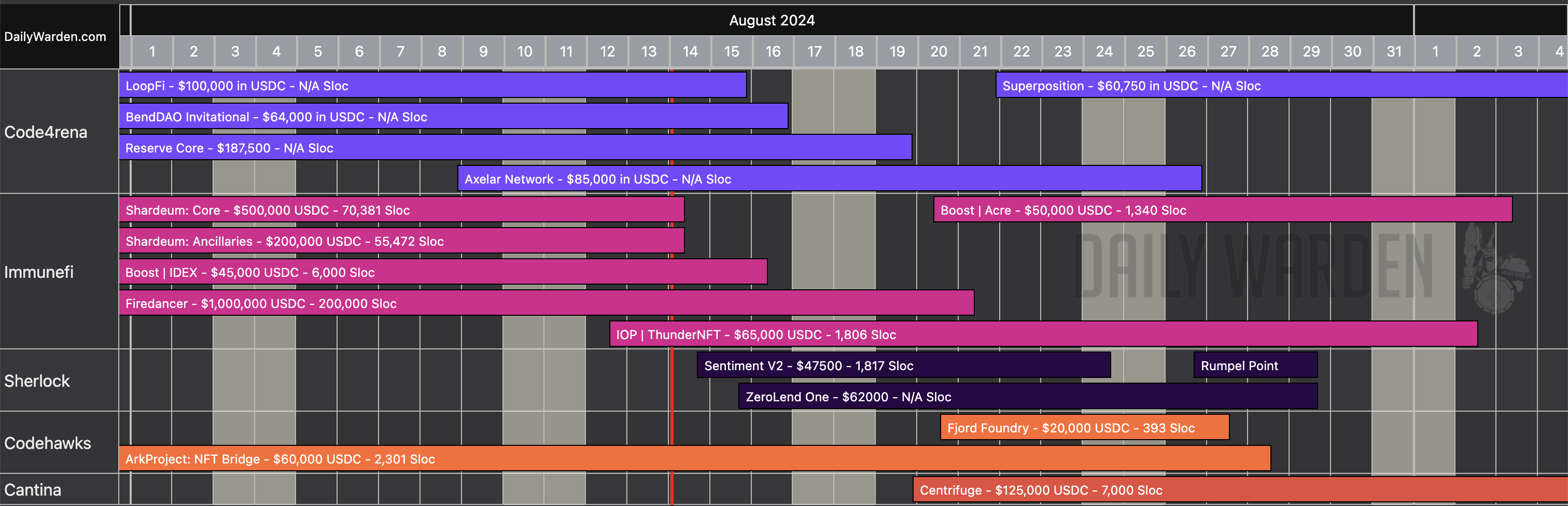Open the Shardeum: Core bounty bar
Image resolution: width=1568 pixels, height=506 pixels.
402,209
